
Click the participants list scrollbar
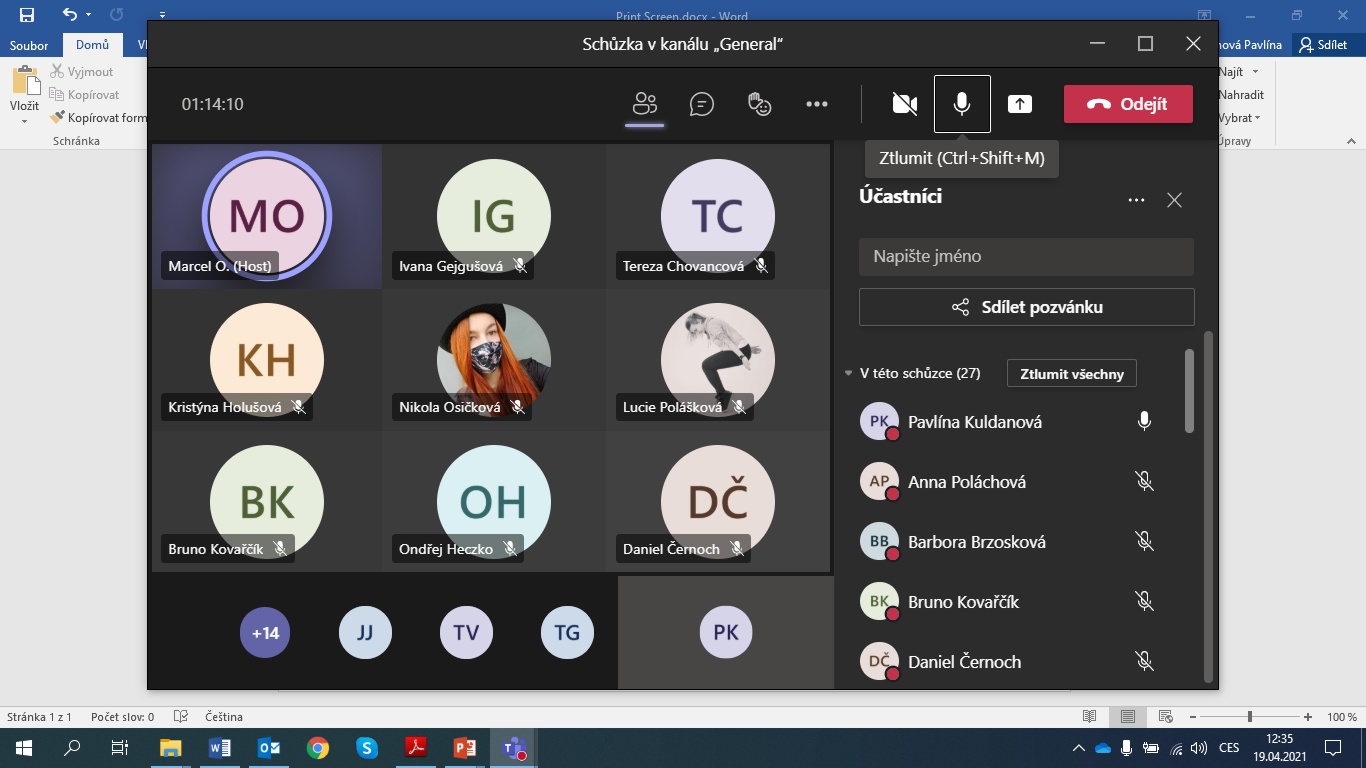tap(1189, 390)
